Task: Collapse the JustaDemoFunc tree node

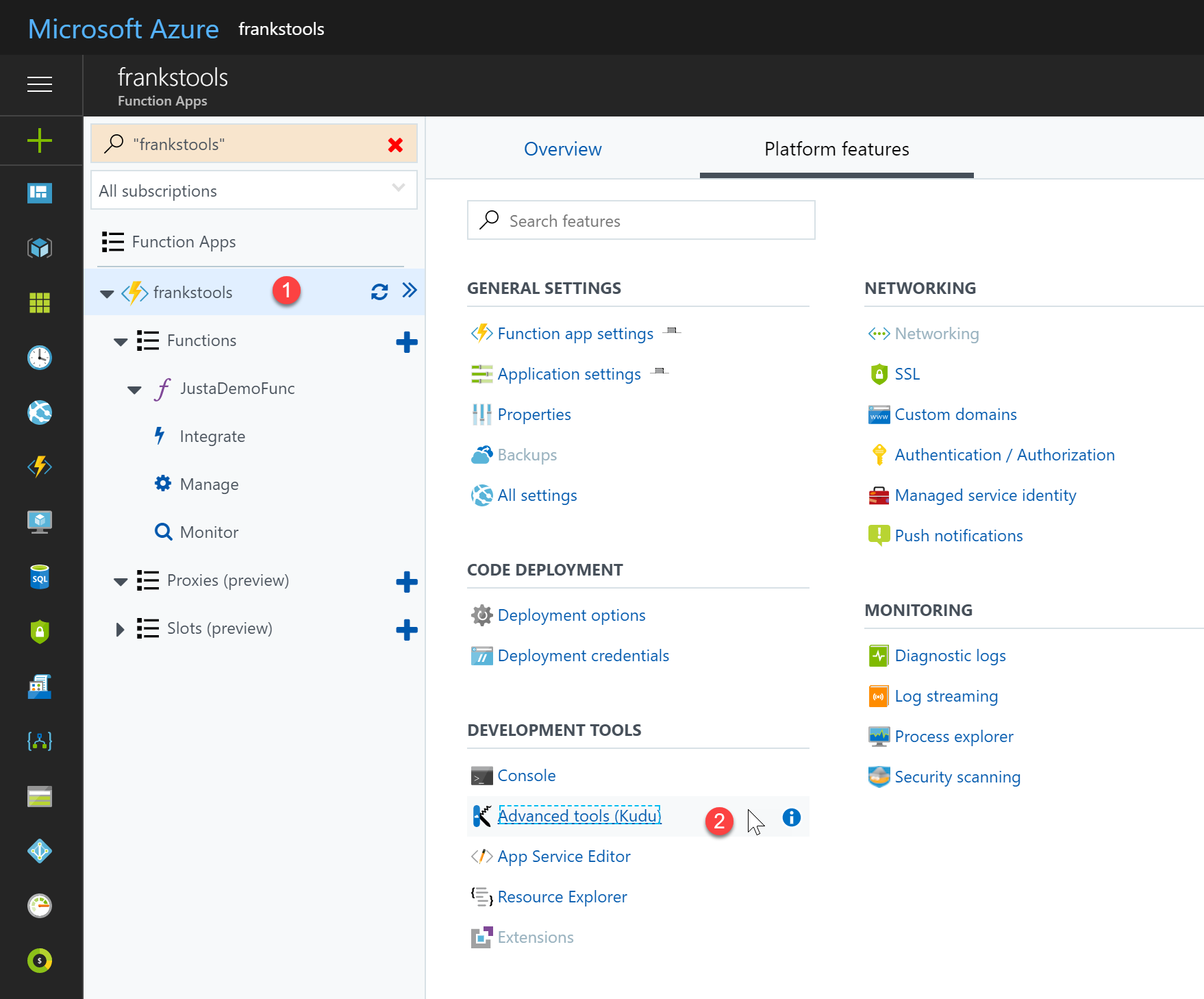Action: pos(134,390)
